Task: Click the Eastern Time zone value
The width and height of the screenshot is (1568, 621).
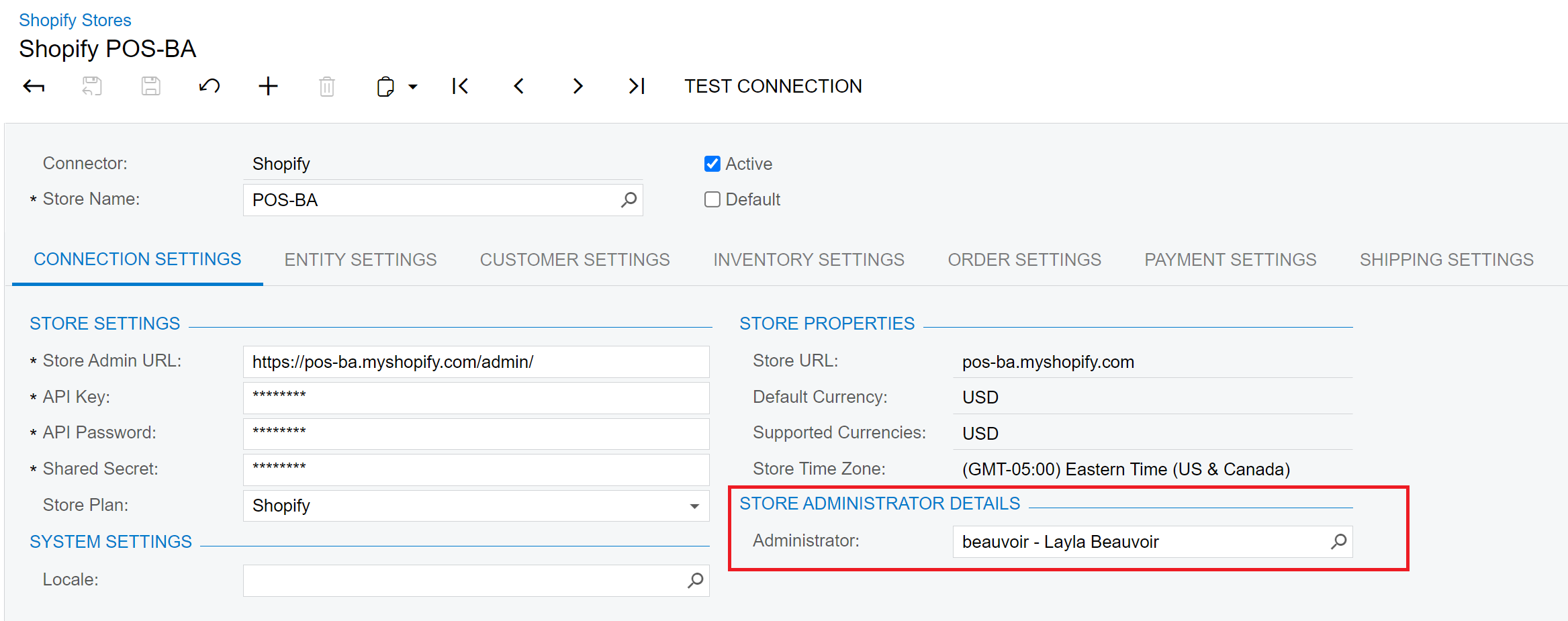Action: click(x=1126, y=469)
